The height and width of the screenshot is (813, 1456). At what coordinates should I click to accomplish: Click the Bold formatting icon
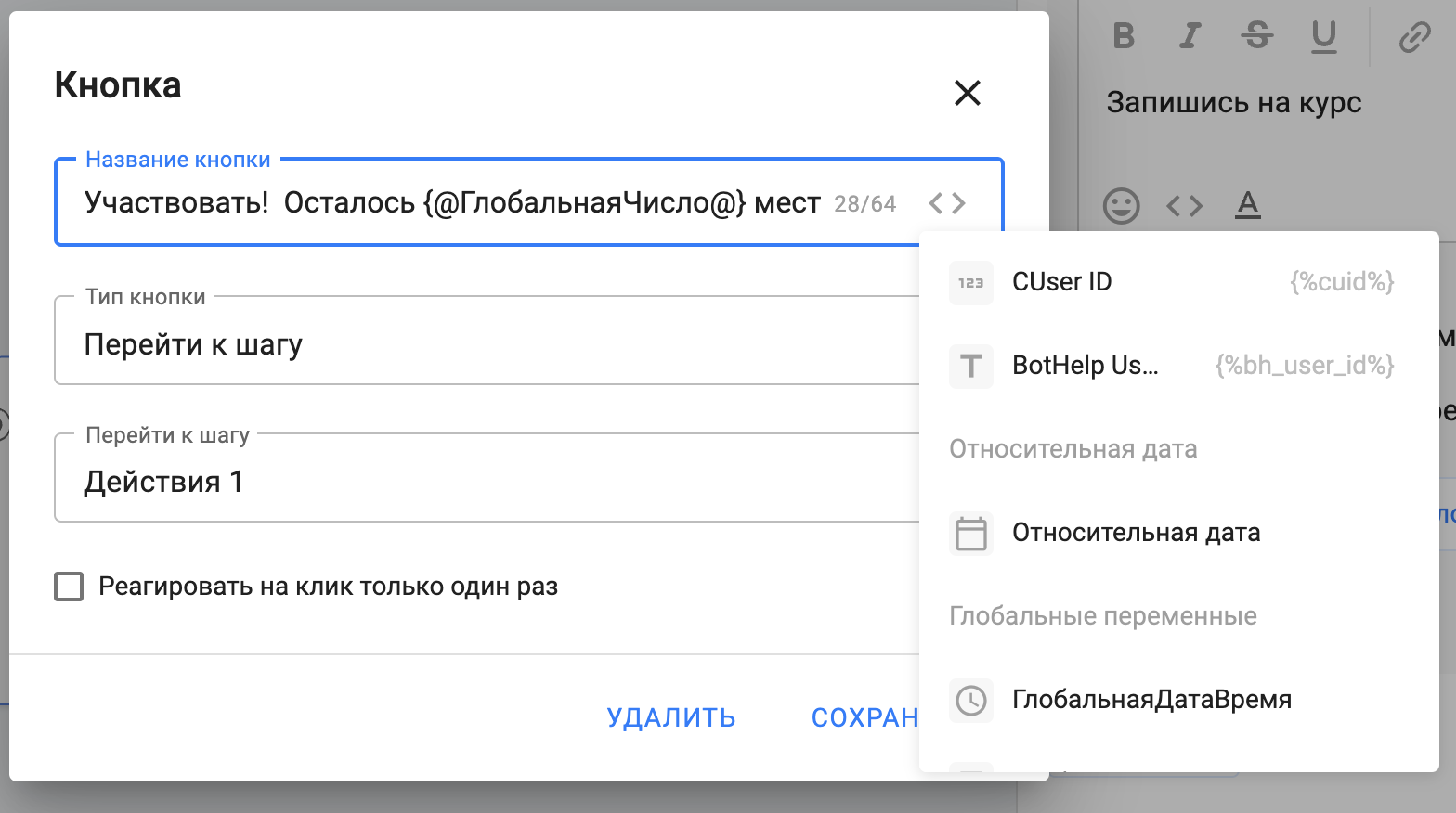coord(1124,36)
